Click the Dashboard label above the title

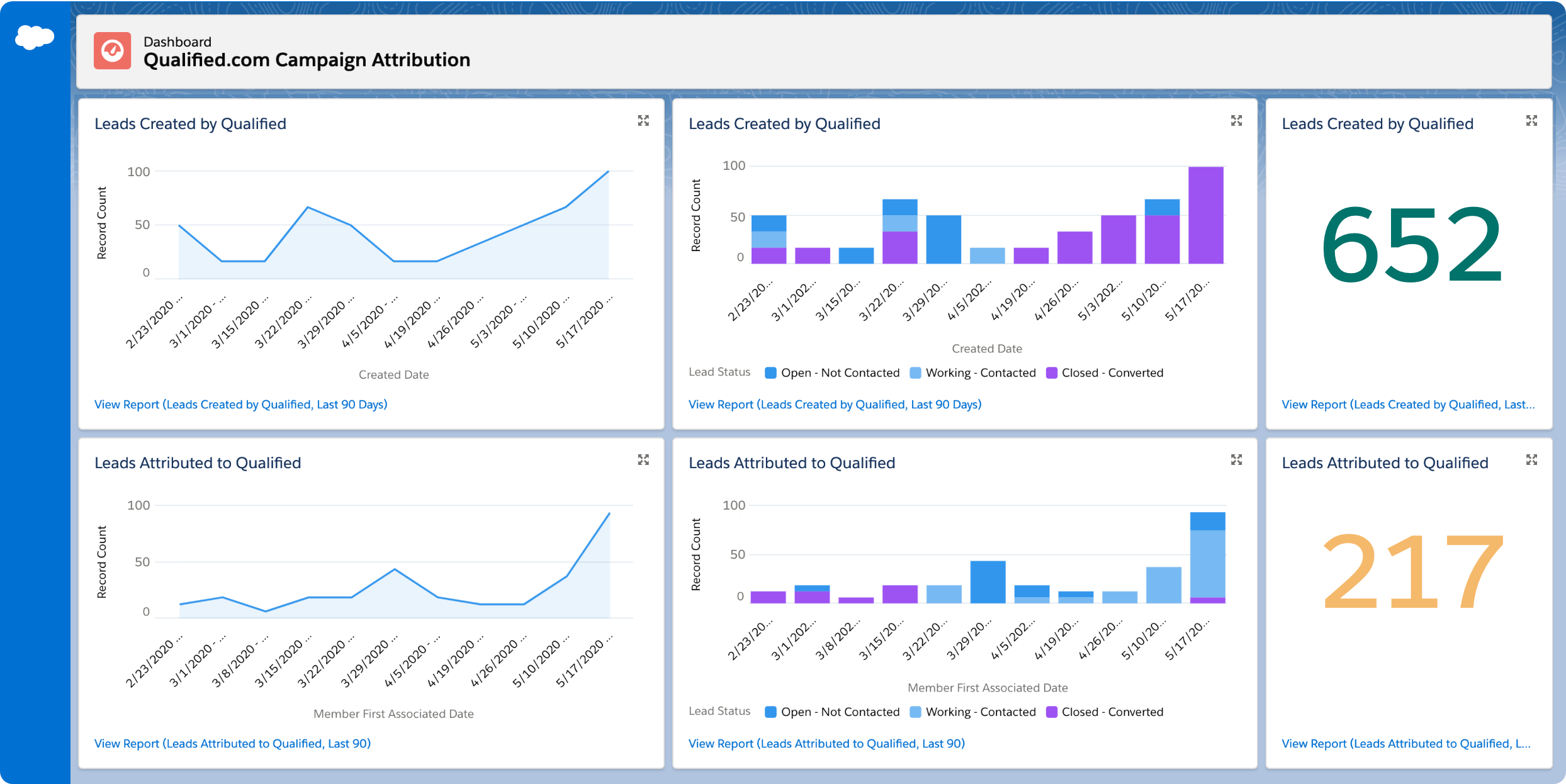click(177, 42)
